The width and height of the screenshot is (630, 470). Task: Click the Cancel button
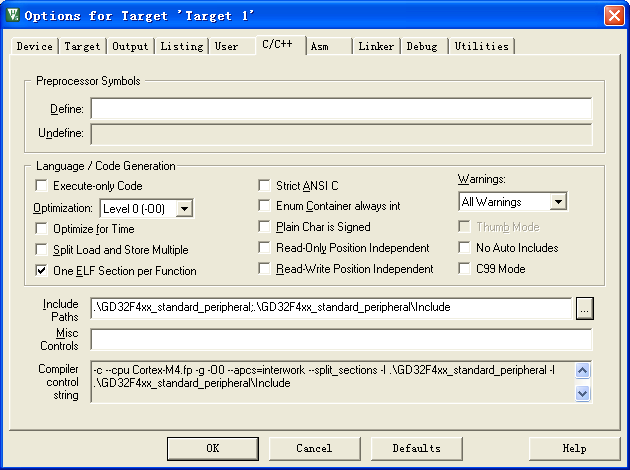(314, 448)
